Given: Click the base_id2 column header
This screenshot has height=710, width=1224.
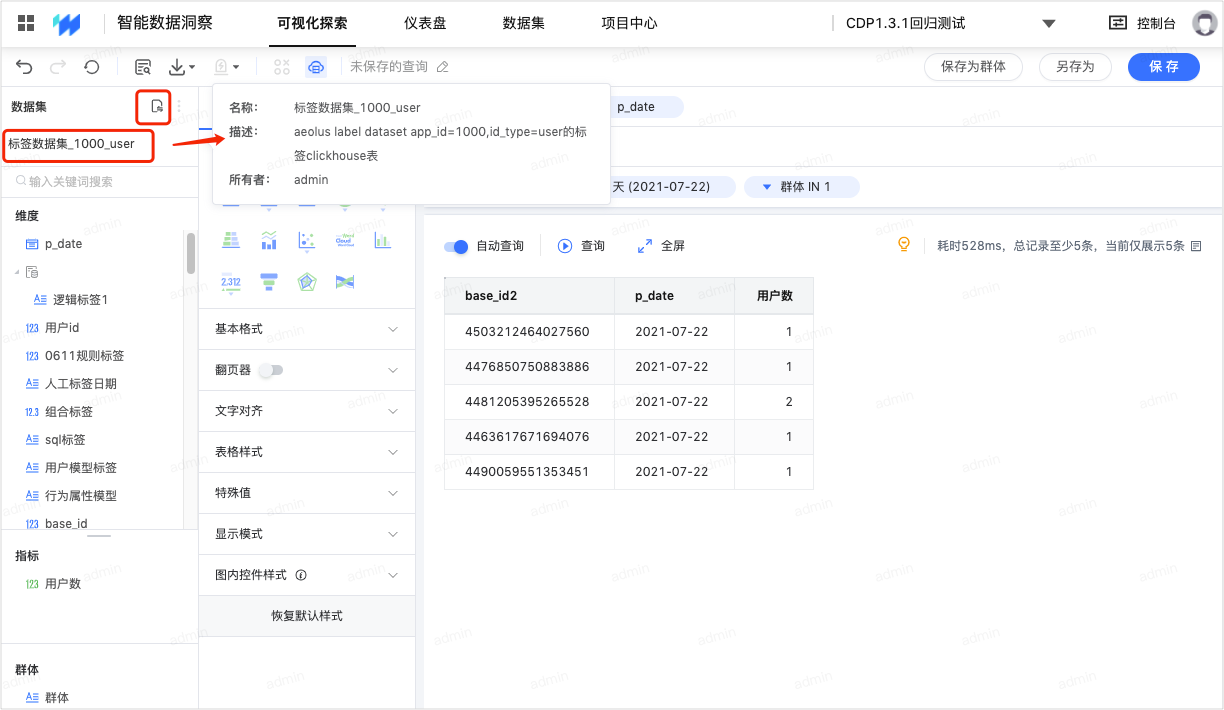Looking at the screenshot, I should 529,295.
